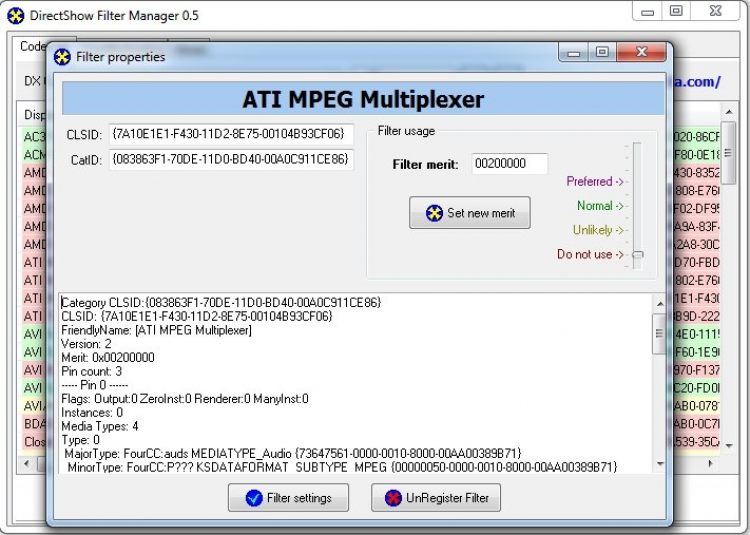Click the BDA row in main window list
750x535 pixels.
click(34, 424)
